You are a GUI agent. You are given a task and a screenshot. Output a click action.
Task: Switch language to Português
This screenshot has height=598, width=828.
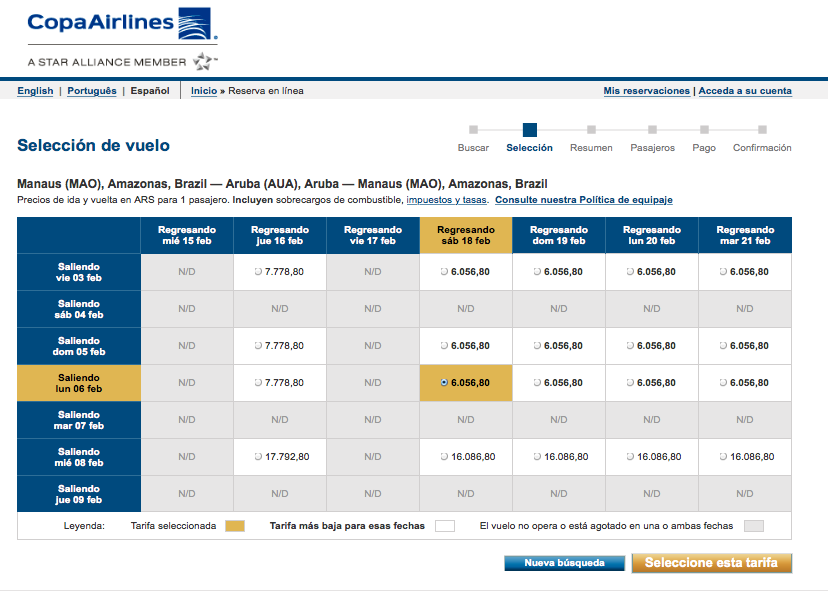92,91
